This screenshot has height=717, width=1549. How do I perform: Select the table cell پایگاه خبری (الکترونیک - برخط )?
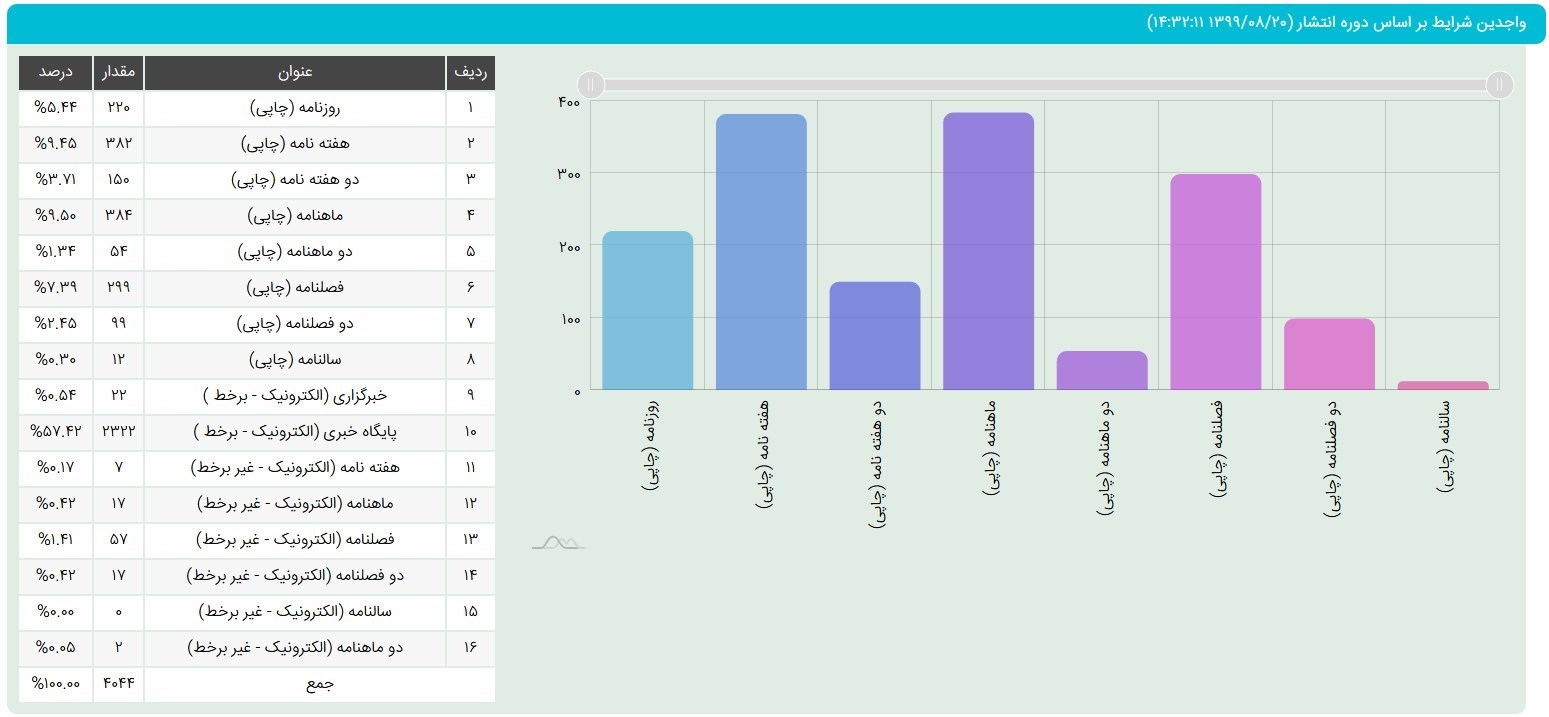295,432
